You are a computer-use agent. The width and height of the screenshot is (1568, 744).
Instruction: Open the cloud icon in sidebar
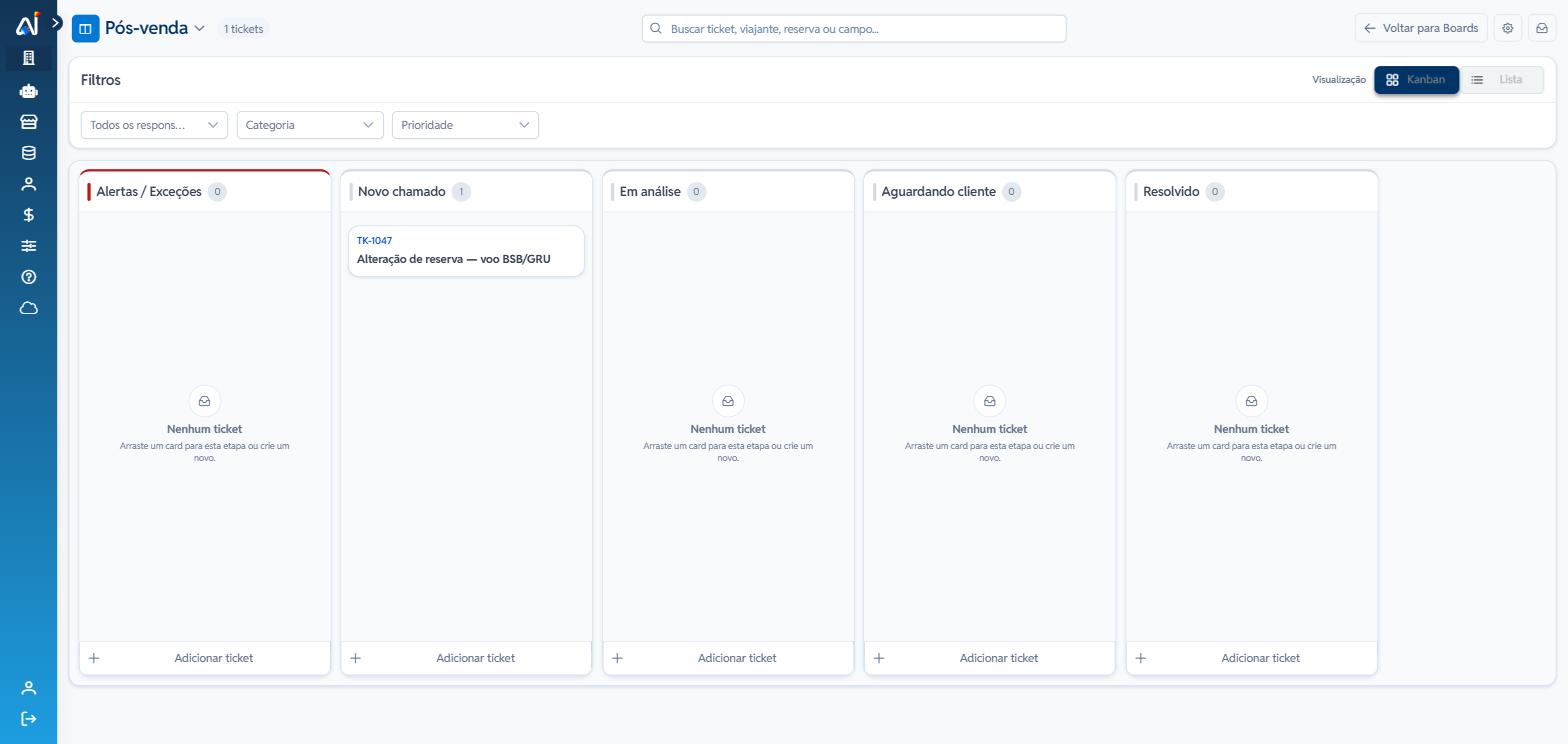28,308
